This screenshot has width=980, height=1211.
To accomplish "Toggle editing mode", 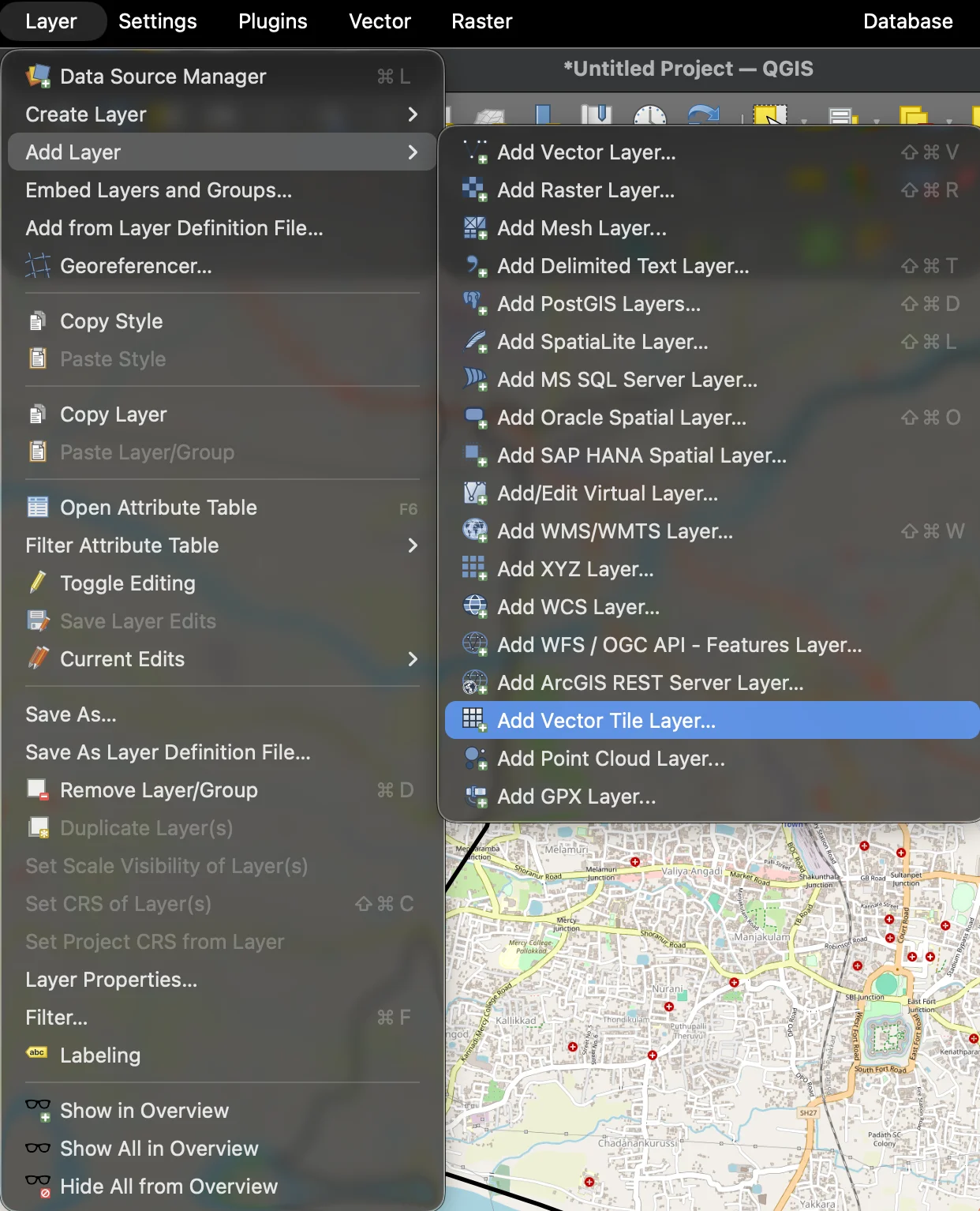I will click(x=127, y=583).
